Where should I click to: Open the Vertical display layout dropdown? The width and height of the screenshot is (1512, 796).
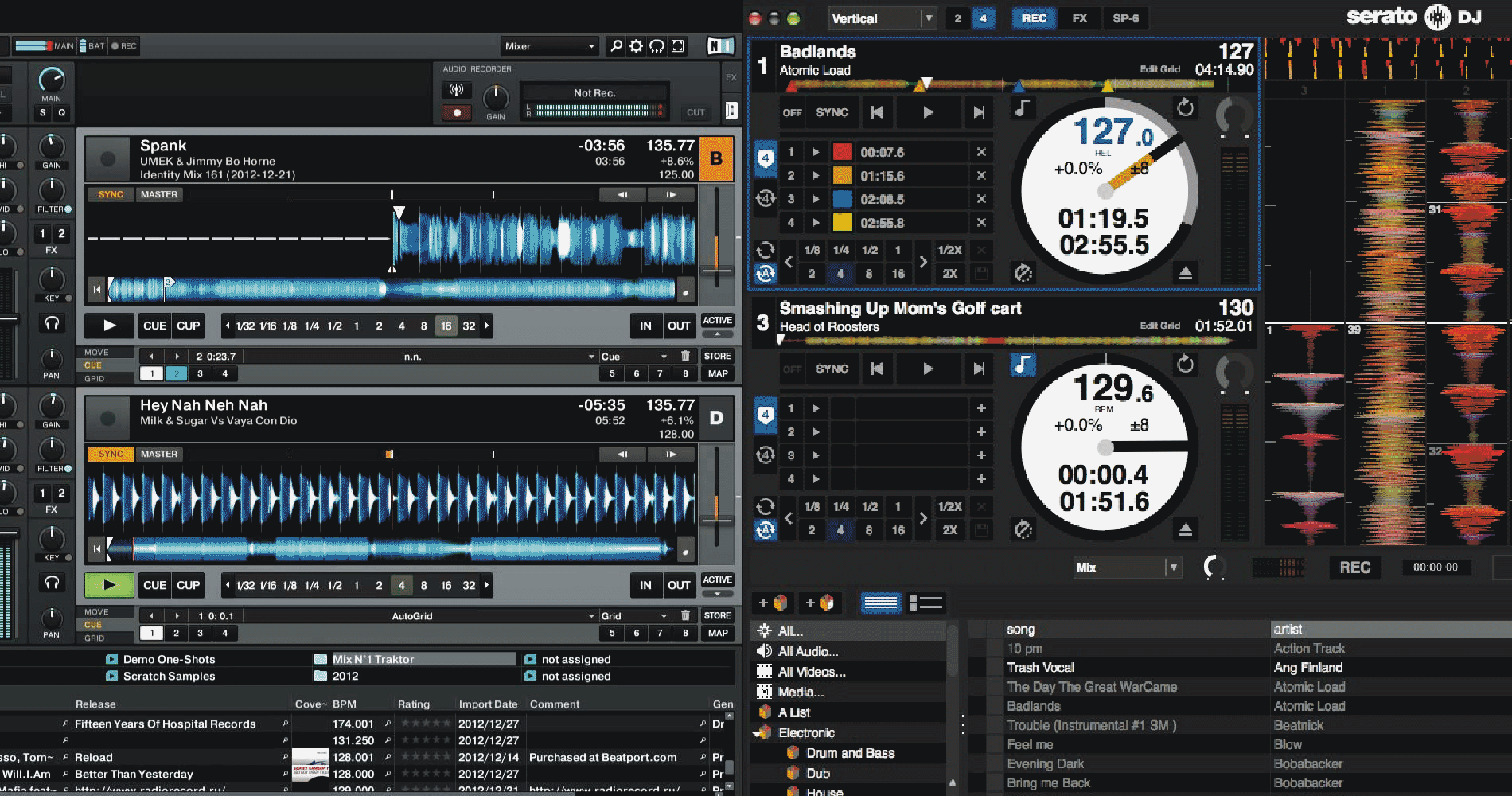[x=882, y=18]
